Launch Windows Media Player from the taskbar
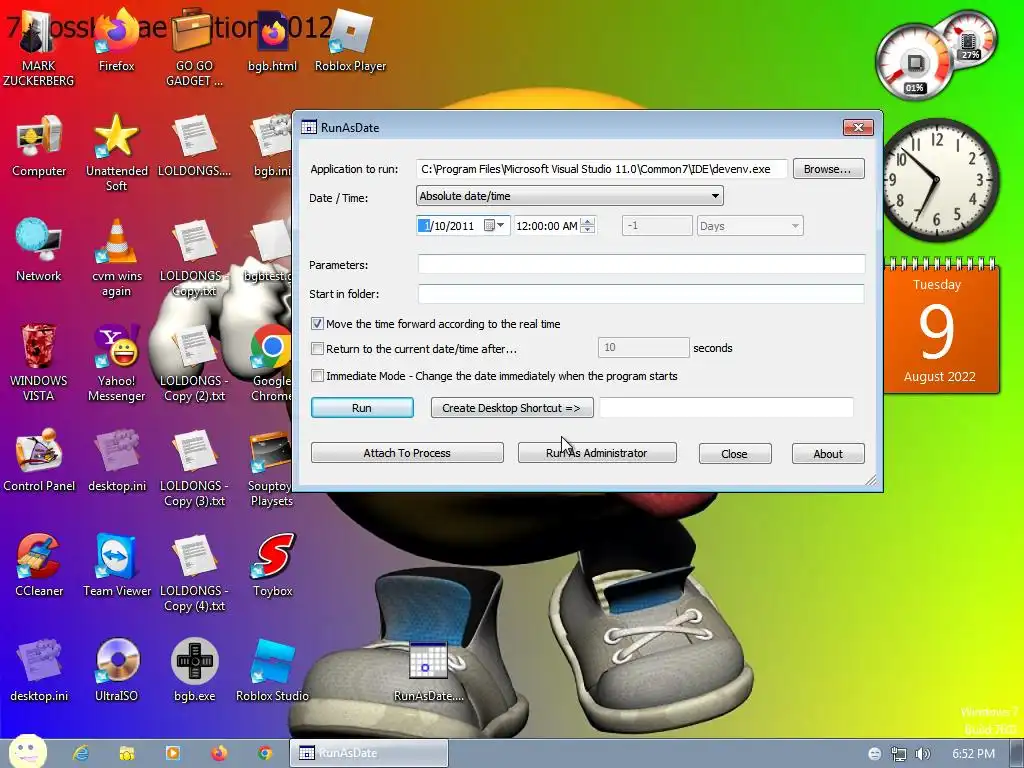 [x=173, y=753]
